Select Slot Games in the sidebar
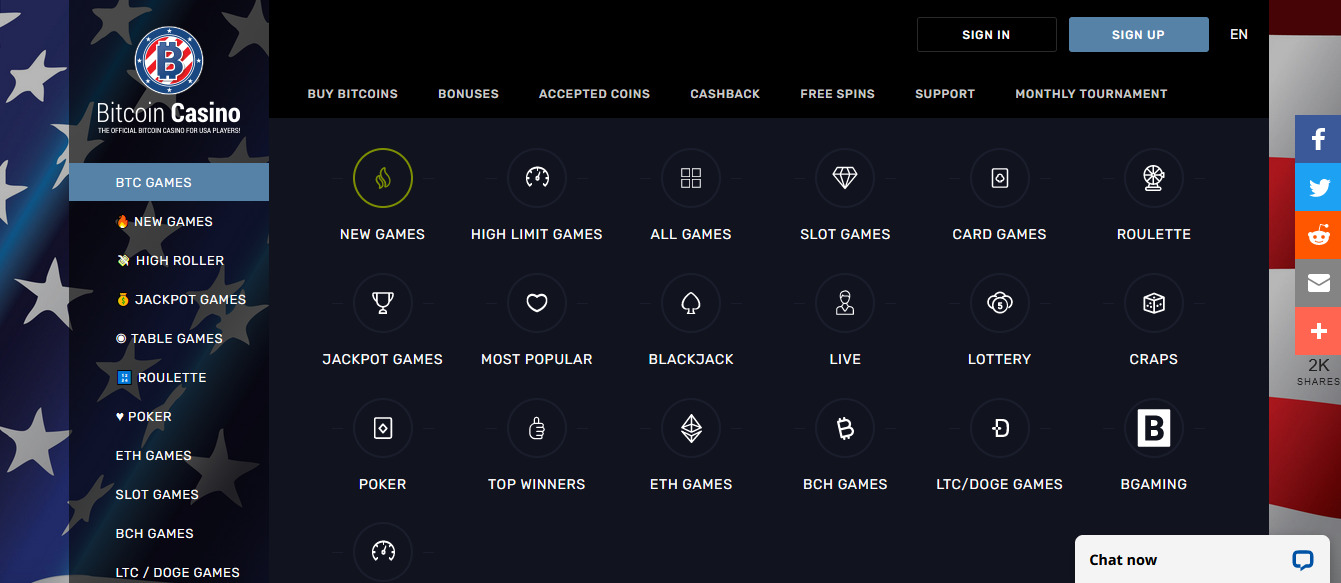 point(157,494)
